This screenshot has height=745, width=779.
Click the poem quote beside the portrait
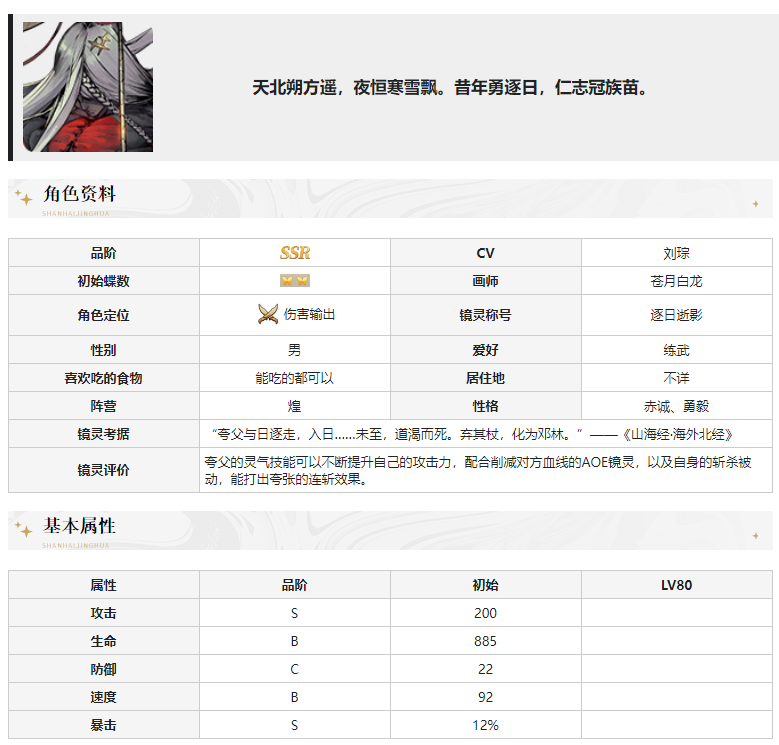[x=452, y=88]
